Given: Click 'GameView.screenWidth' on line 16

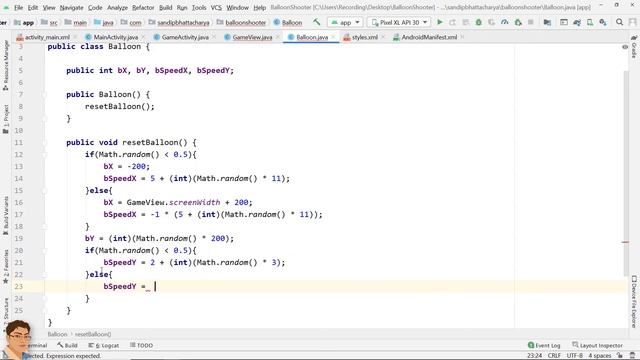Looking at the screenshot, I should (x=173, y=202).
